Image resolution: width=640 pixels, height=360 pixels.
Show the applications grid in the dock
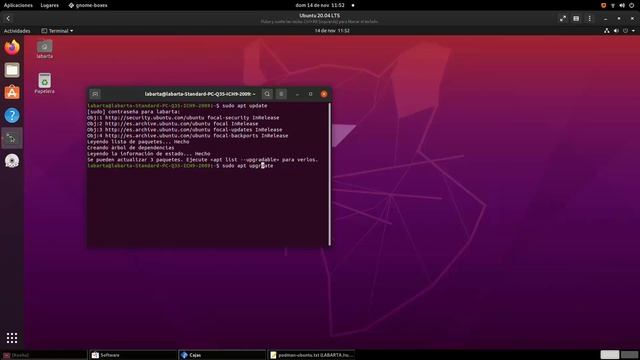[x=12, y=338]
